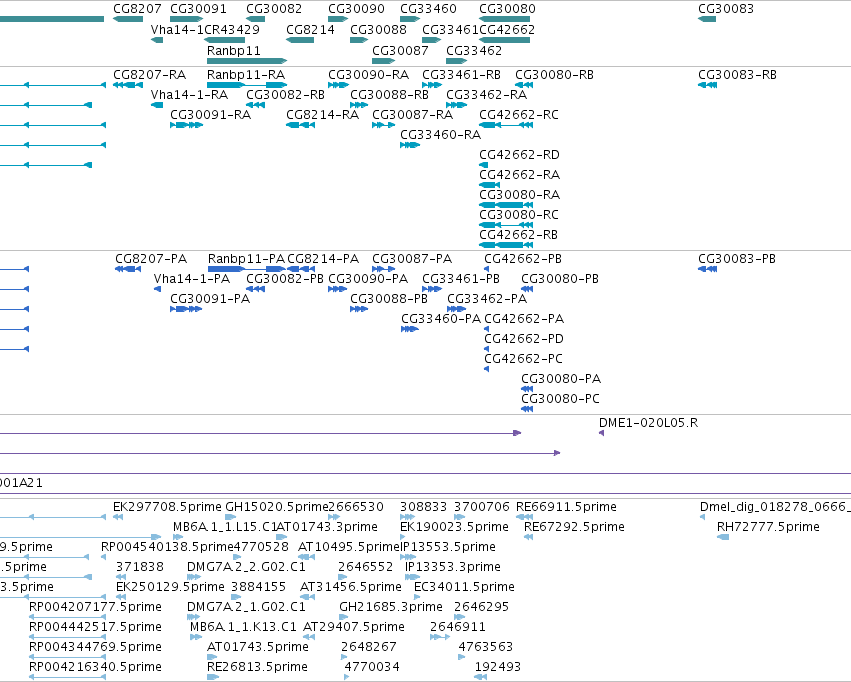The height and width of the screenshot is (682, 851).
Task: Click the EC34011.5prime EST label
Action: click(464, 587)
